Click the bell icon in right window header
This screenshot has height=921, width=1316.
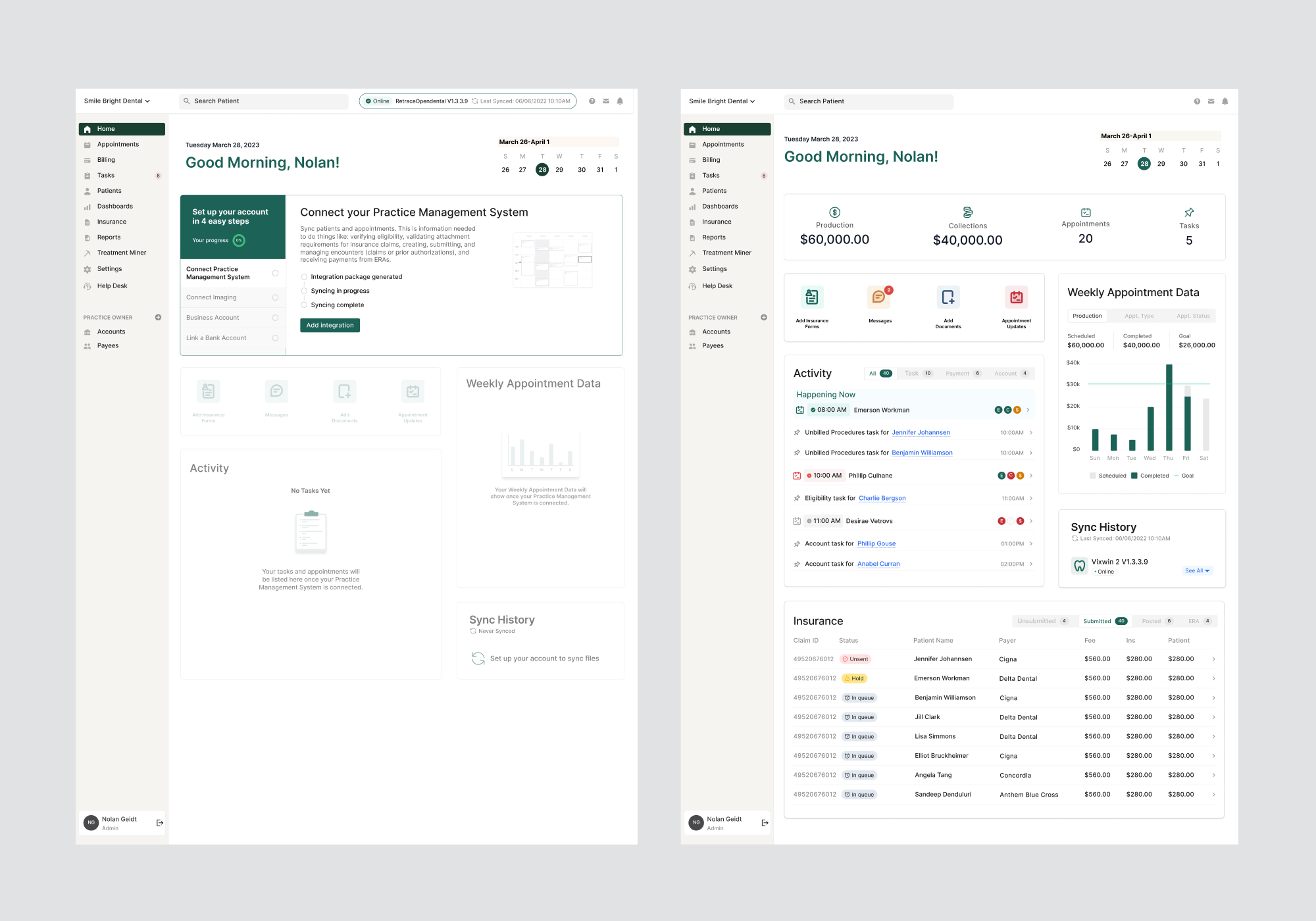(1225, 101)
